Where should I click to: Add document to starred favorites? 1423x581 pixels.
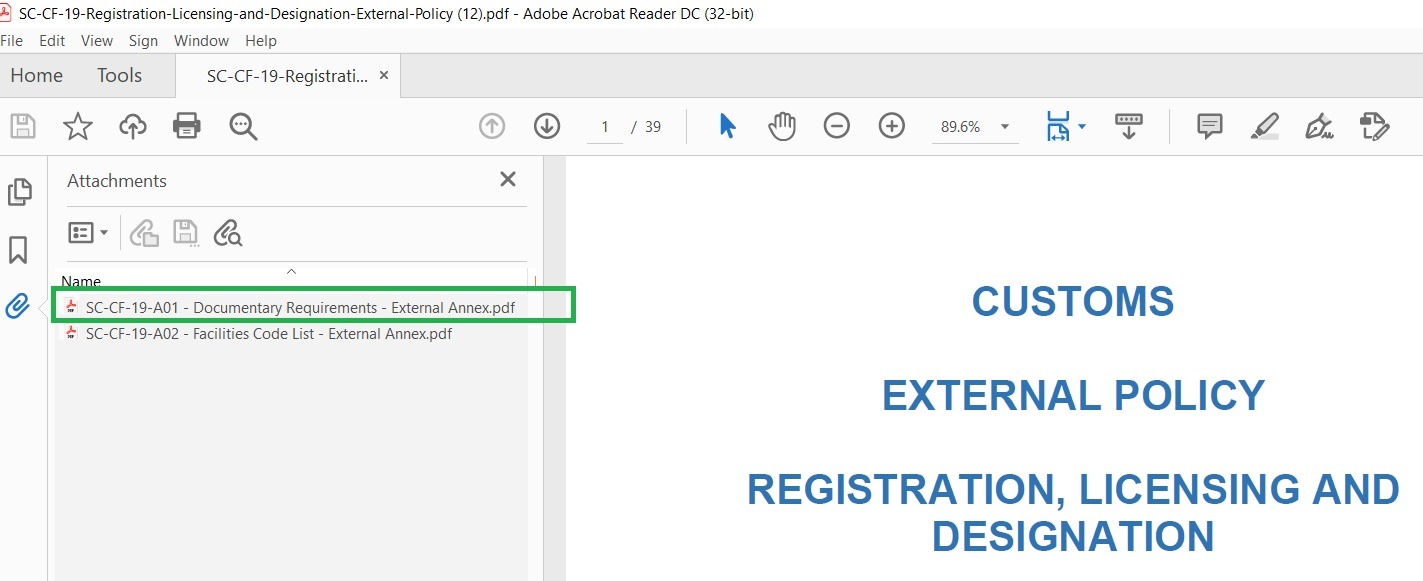tap(78, 126)
